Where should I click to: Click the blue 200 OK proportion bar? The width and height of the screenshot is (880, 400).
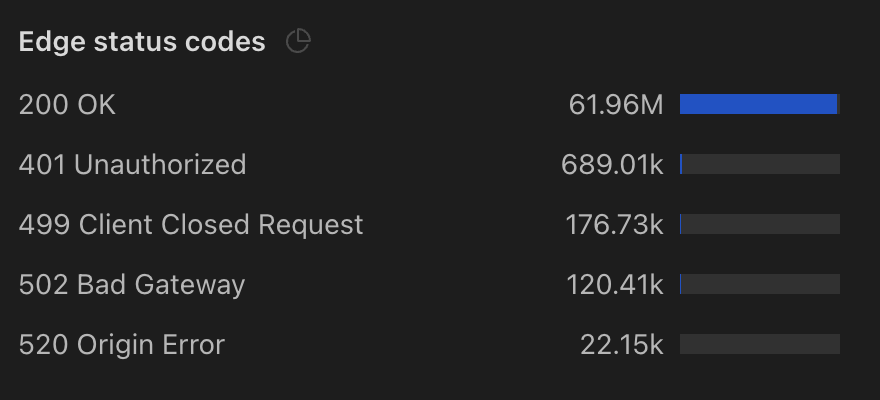(758, 104)
